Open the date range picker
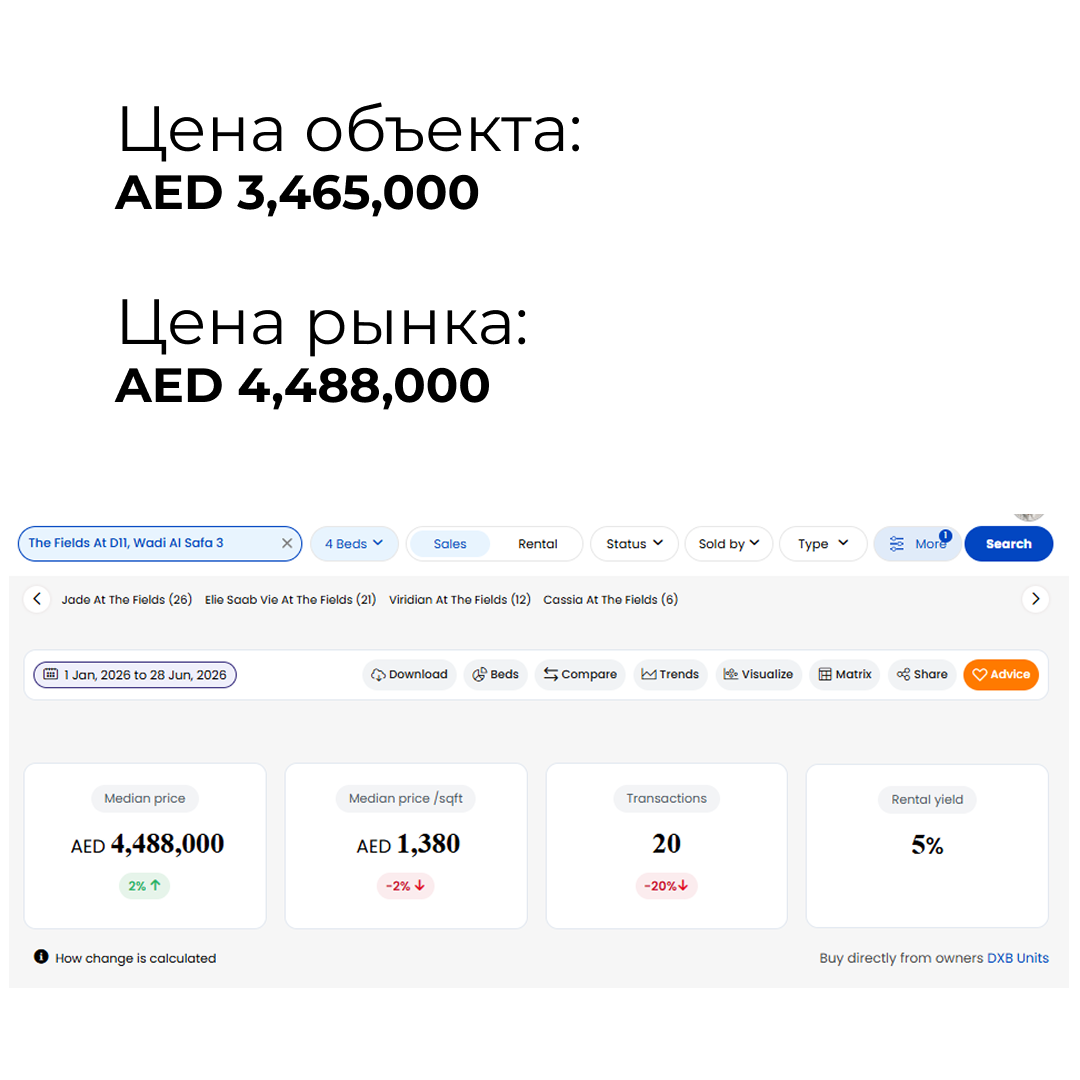1080x1080 pixels. coord(135,674)
